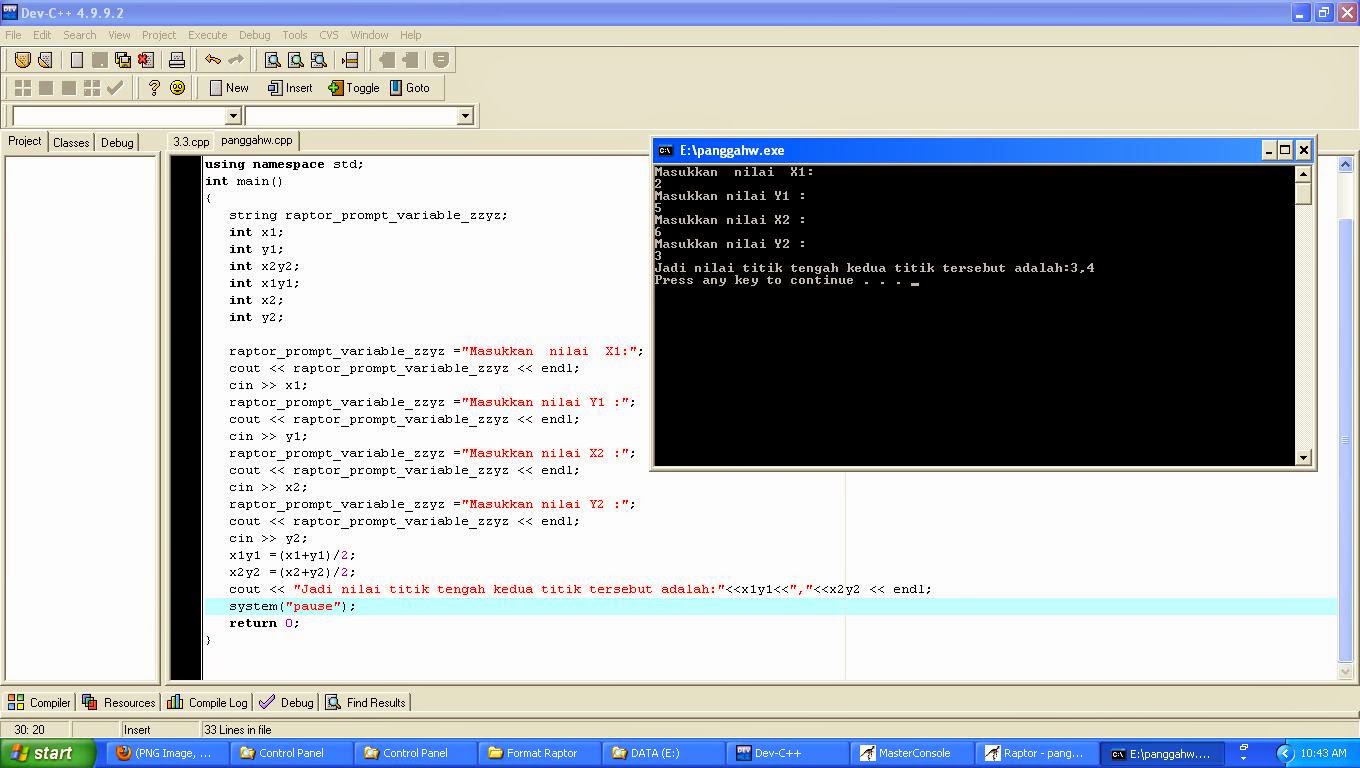Click the Toggle bookmarks button
The image size is (1360, 768).
click(354, 88)
